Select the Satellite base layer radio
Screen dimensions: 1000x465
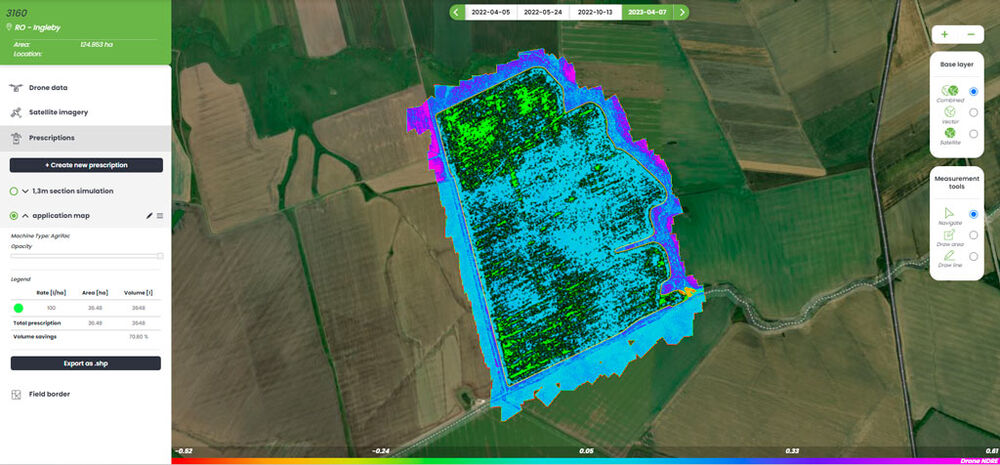[973, 134]
